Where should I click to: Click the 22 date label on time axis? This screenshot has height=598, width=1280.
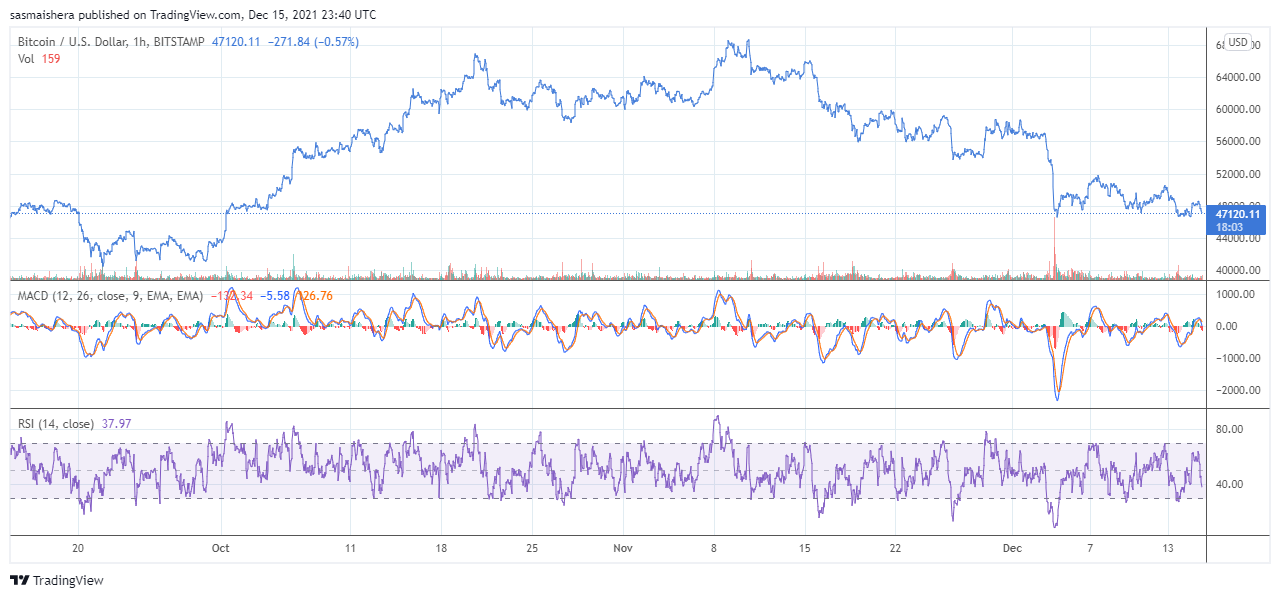pyautogui.click(x=896, y=548)
